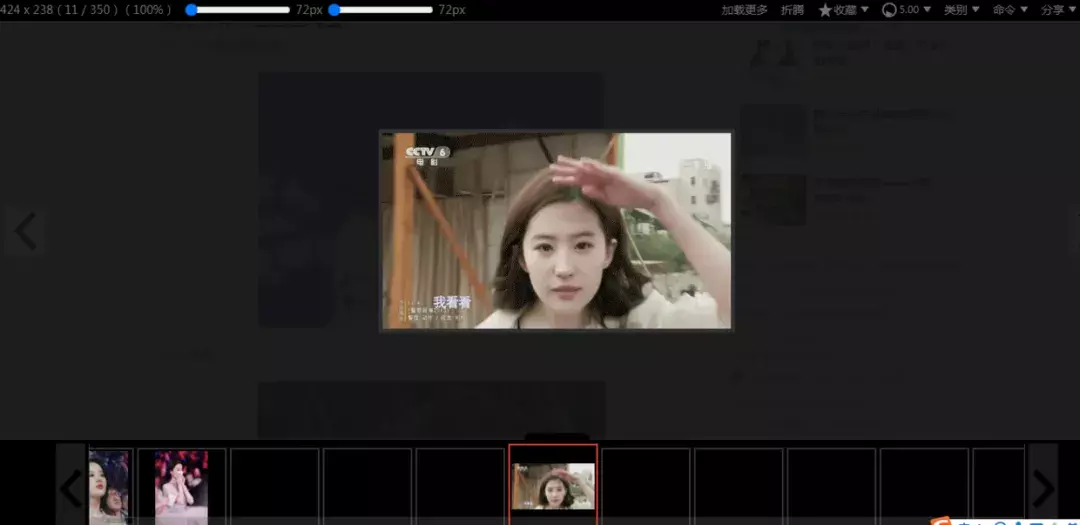
Task: Expand the 5.00 slideshow interval dropdown
Action: pos(915,10)
